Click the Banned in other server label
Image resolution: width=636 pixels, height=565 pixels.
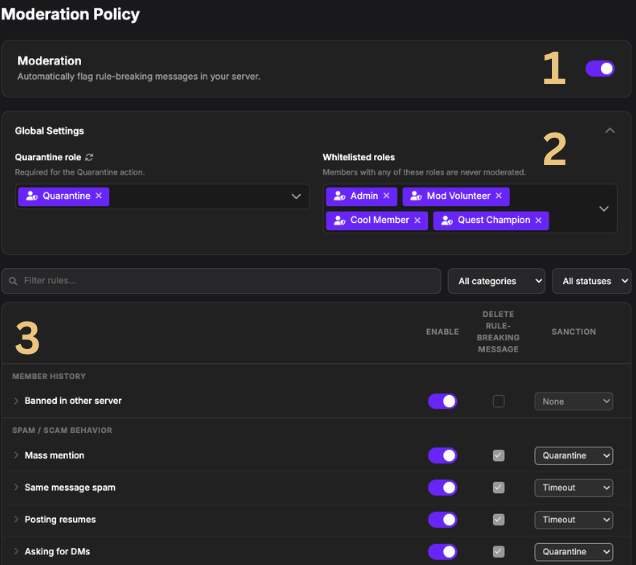pos(73,401)
